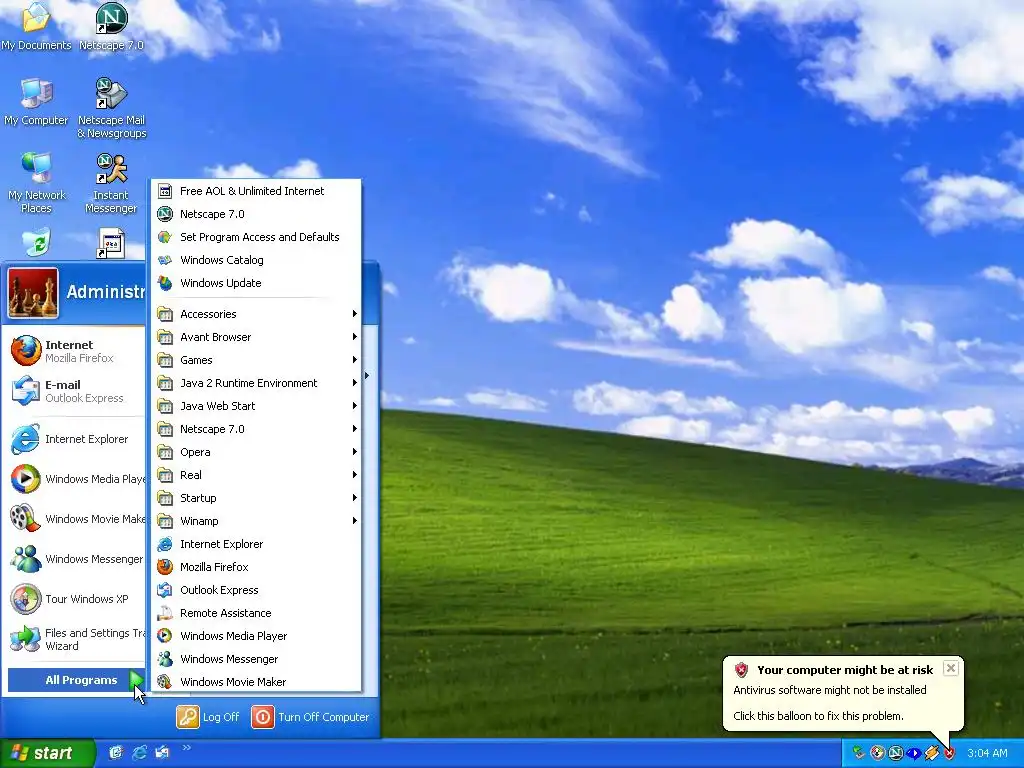The width and height of the screenshot is (1024, 768).
Task: Choose Netscape 7.0 program shortcut at top
Action: pyautogui.click(x=256, y=214)
